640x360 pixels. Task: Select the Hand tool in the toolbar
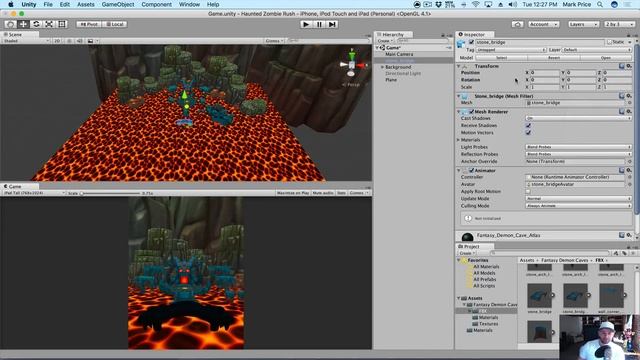tap(11, 24)
